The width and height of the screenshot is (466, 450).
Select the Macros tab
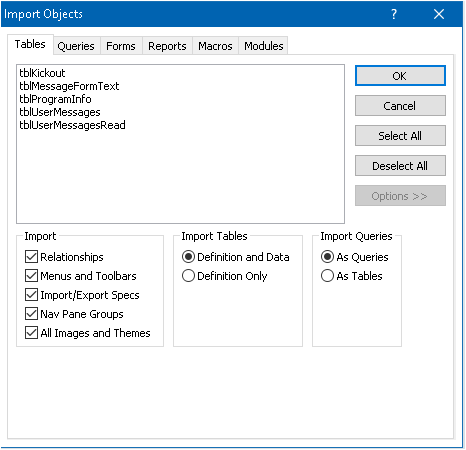tap(215, 46)
